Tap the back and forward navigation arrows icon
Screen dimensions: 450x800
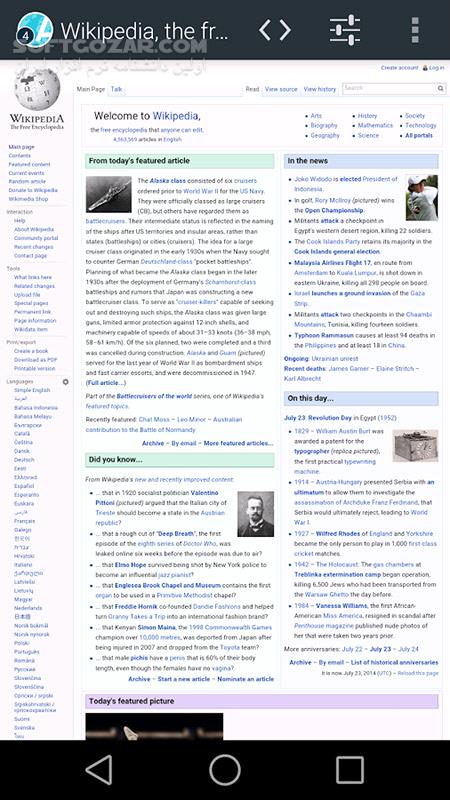[275, 30]
